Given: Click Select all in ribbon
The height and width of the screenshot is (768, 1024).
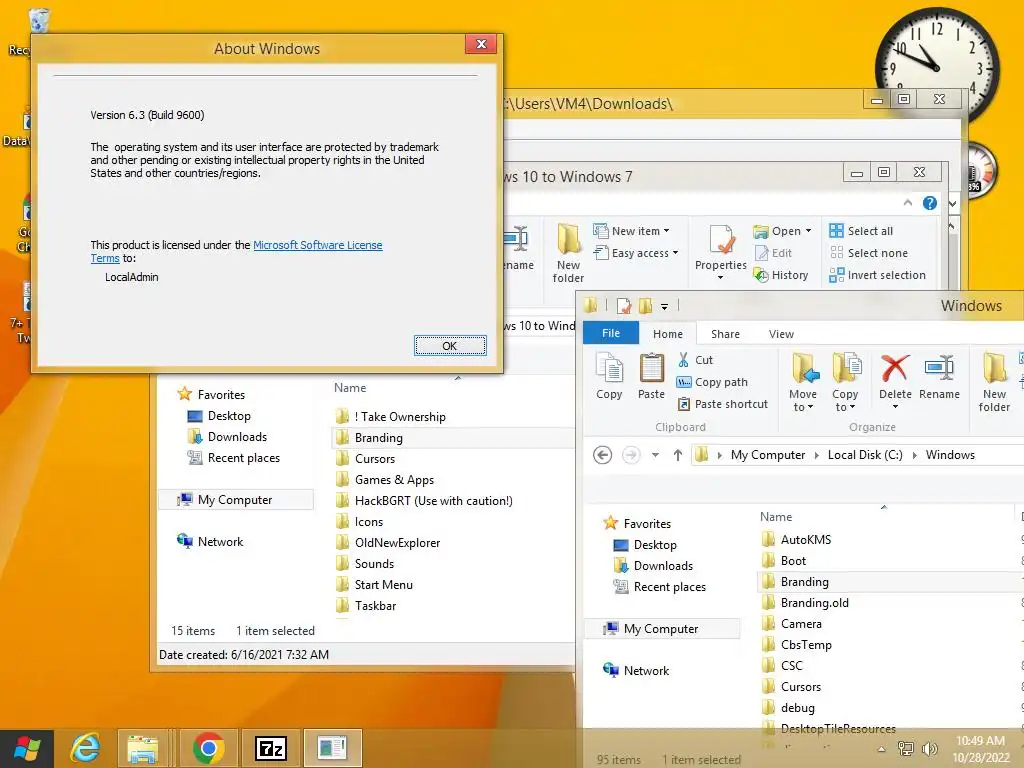Looking at the screenshot, I should click(861, 231).
